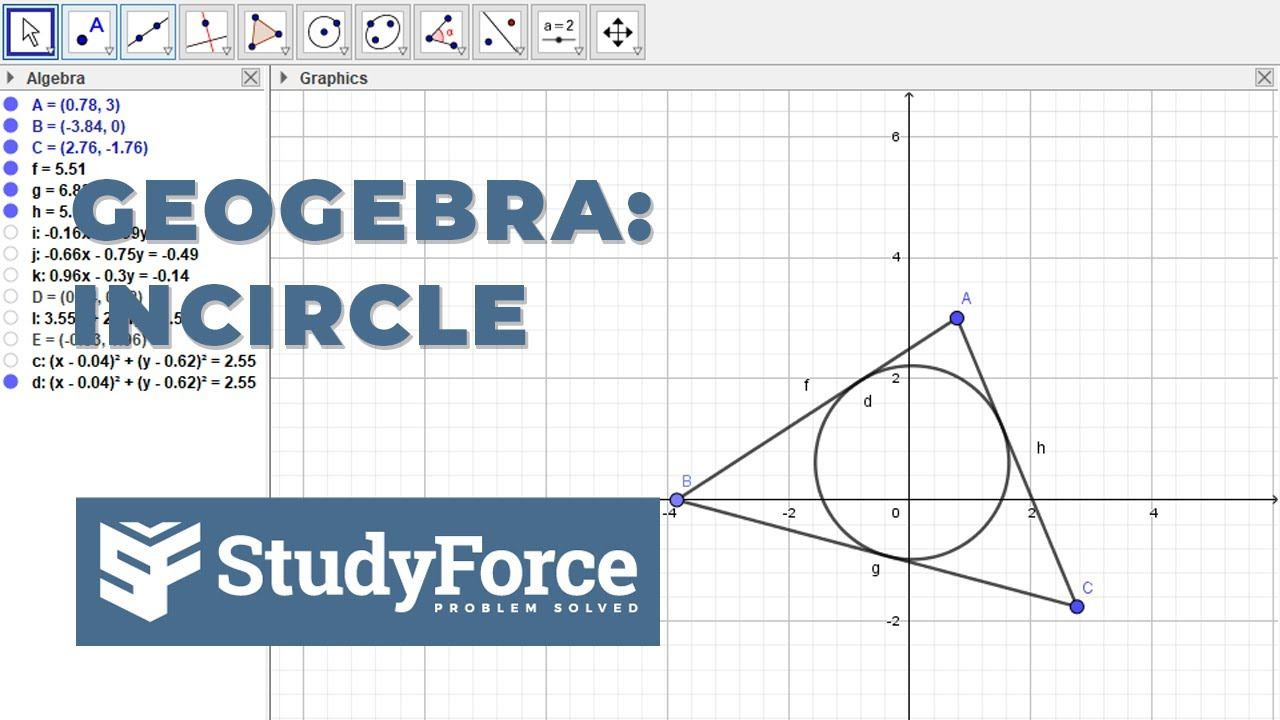Toggle visibility of point C
1280x720 pixels.
click(x=11, y=147)
